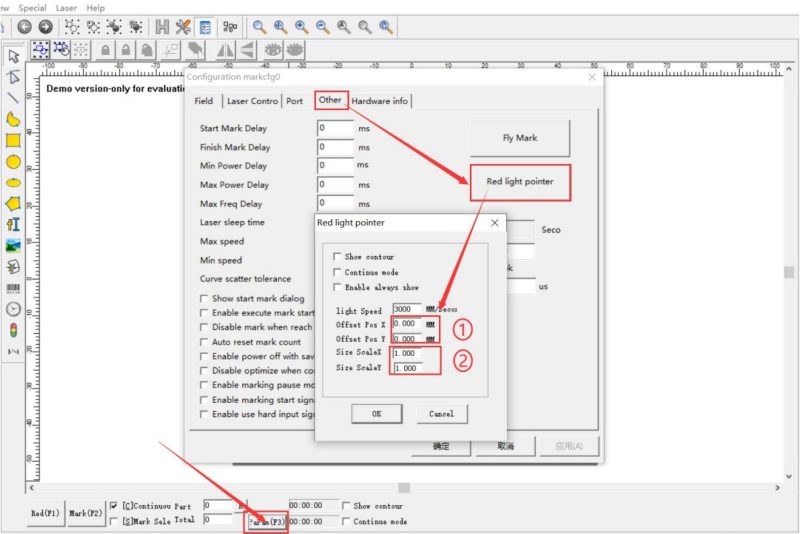
Task: Enable Show contour in Red light pointer dialog
Action: [338, 257]
